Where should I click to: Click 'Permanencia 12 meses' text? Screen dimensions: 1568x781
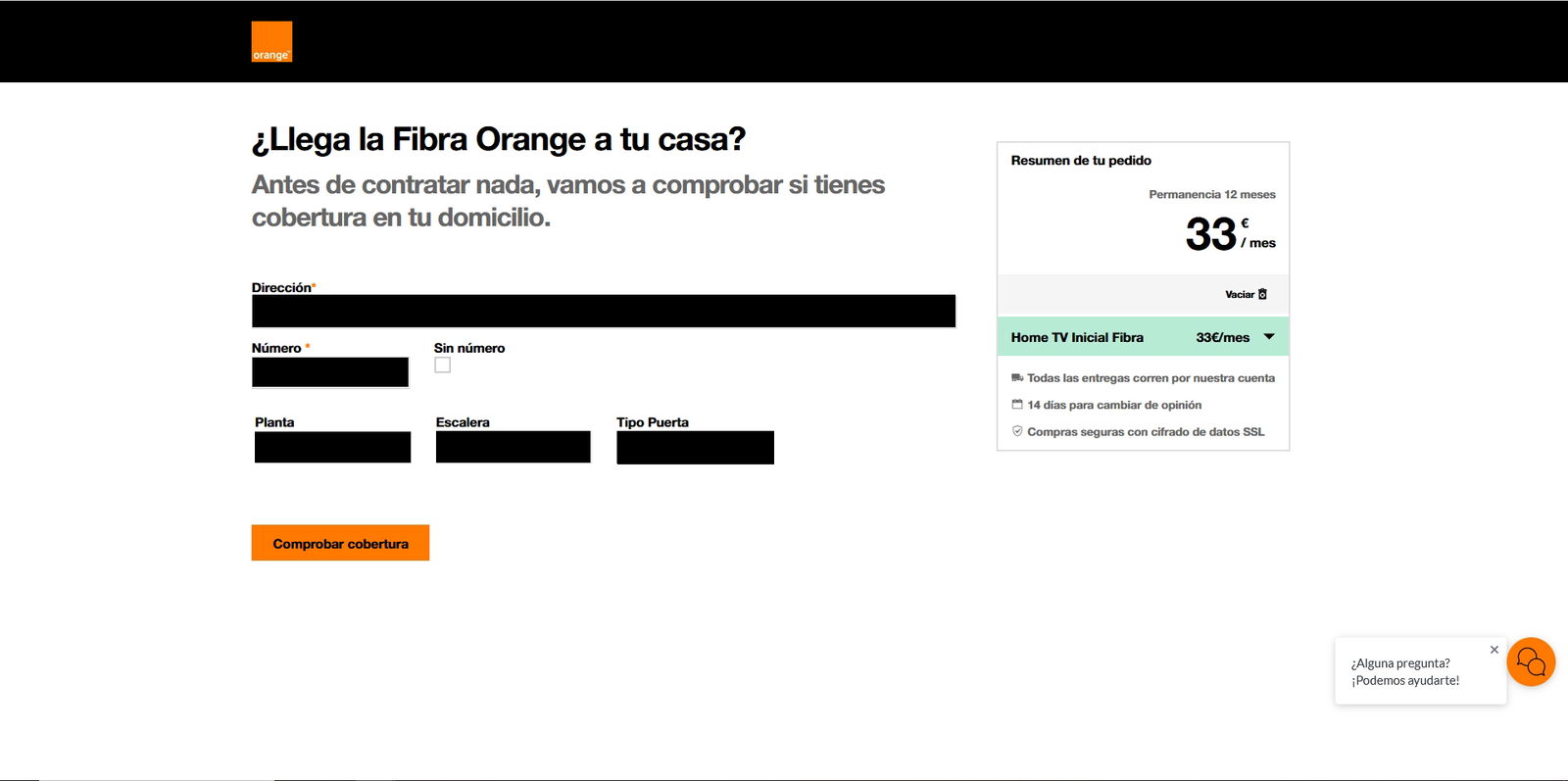pos(1212,194)
